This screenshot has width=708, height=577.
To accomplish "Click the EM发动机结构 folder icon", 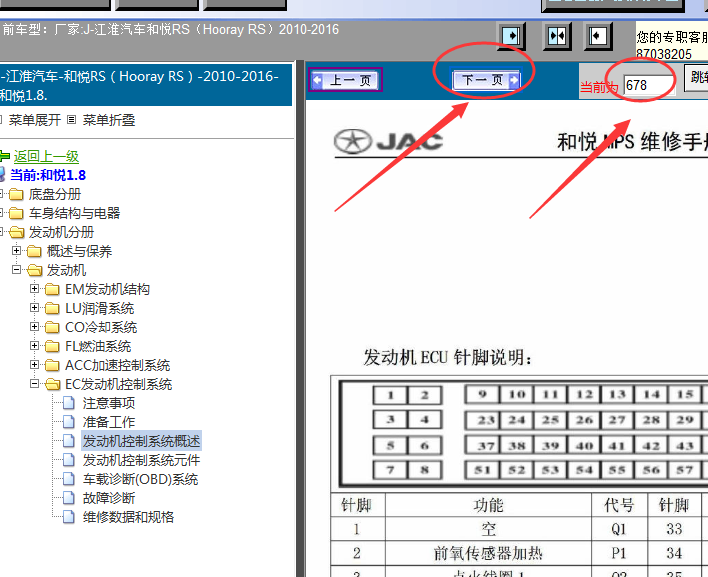I will click(x=52, y=289).
